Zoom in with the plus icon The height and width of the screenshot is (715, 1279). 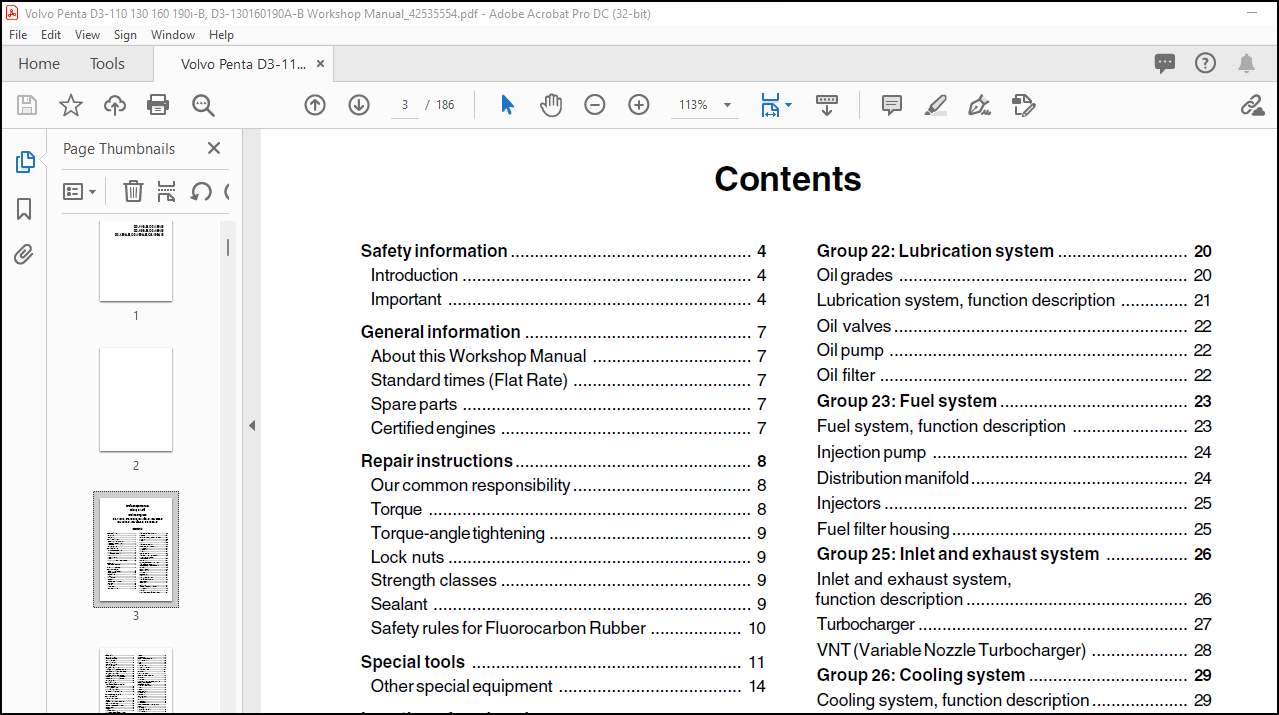639,105
